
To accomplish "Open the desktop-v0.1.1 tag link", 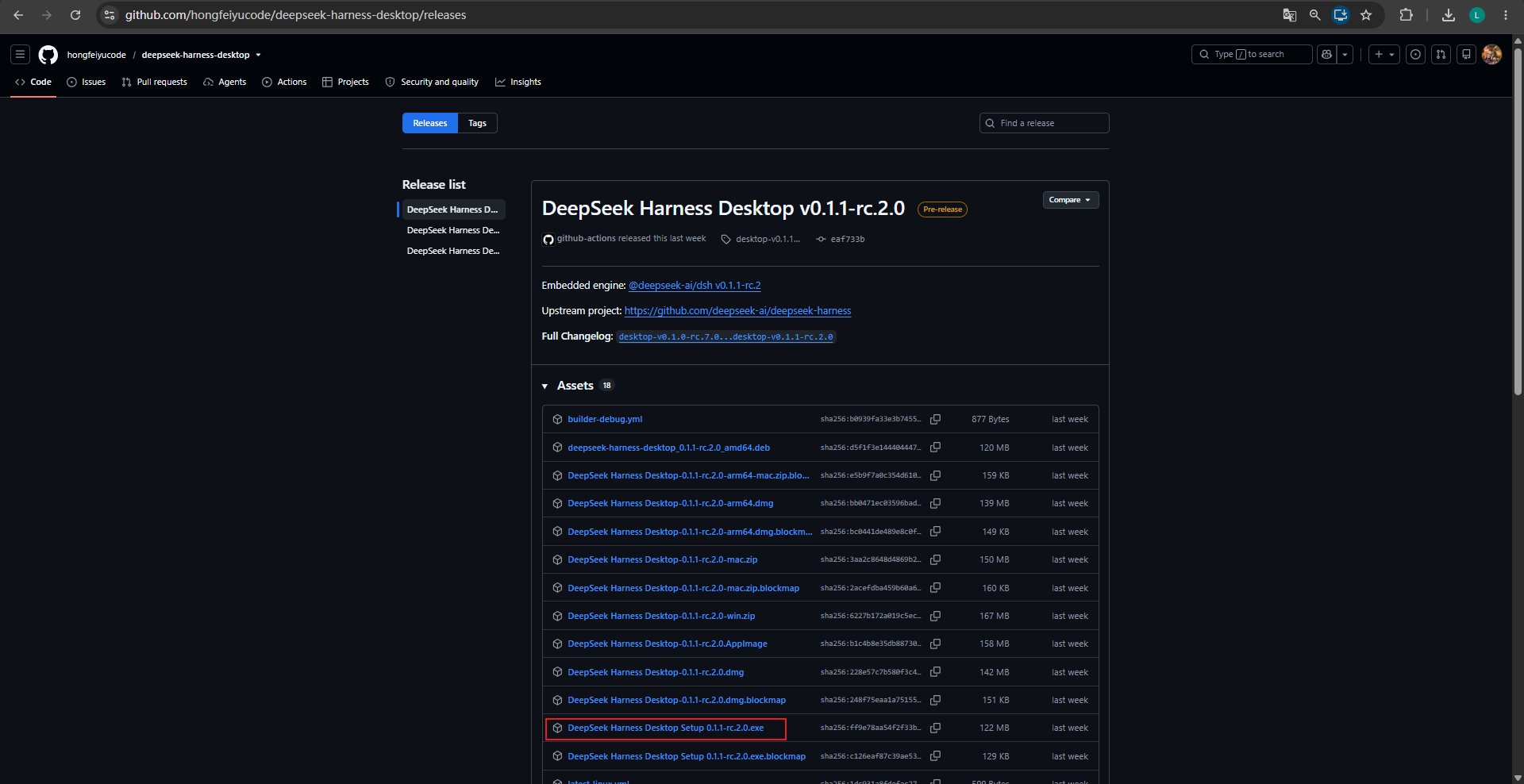I will (x=768, y=239).
